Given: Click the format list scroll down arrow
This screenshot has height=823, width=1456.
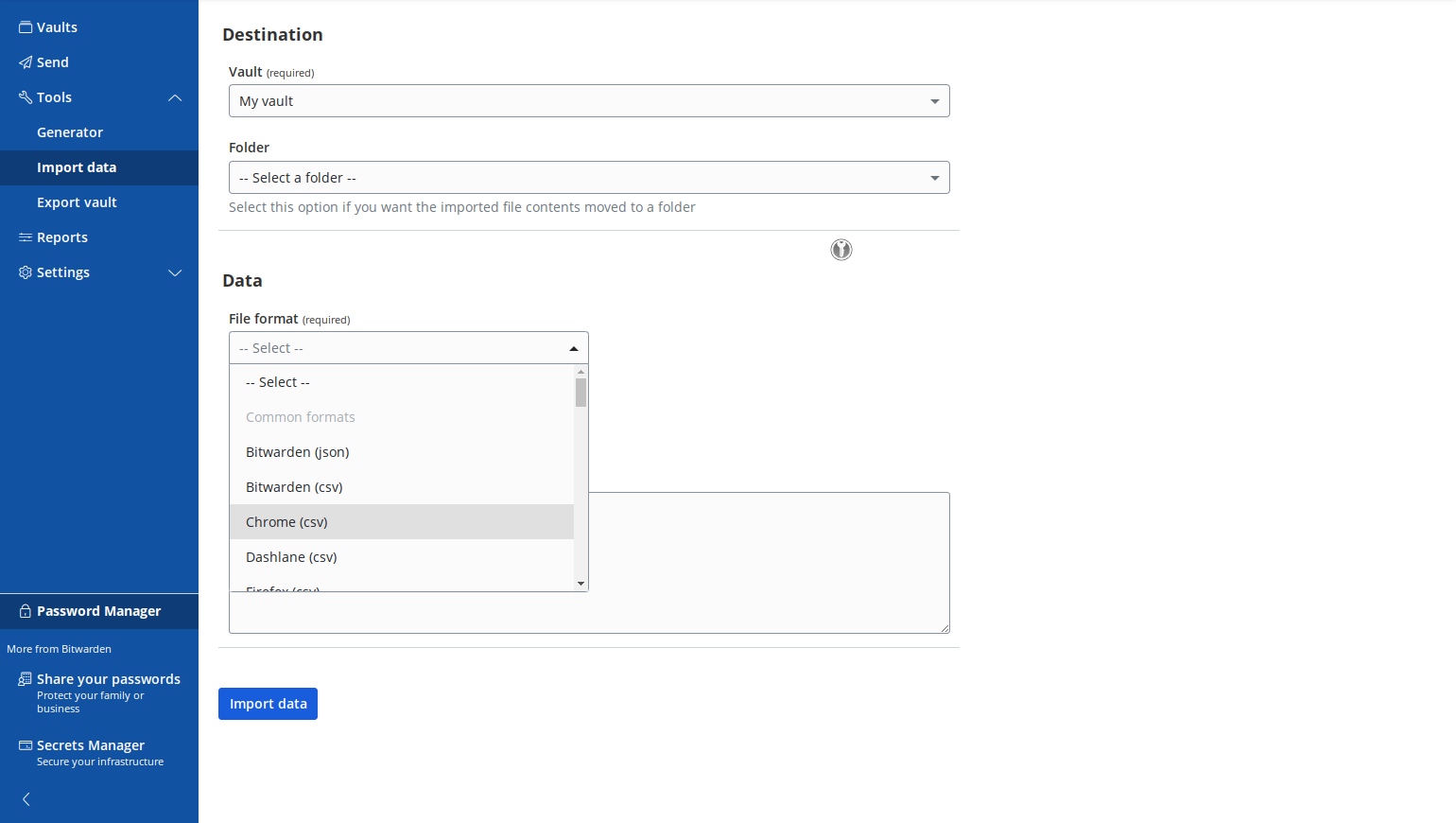Looking at the screenshot, I should click(581, 584).
